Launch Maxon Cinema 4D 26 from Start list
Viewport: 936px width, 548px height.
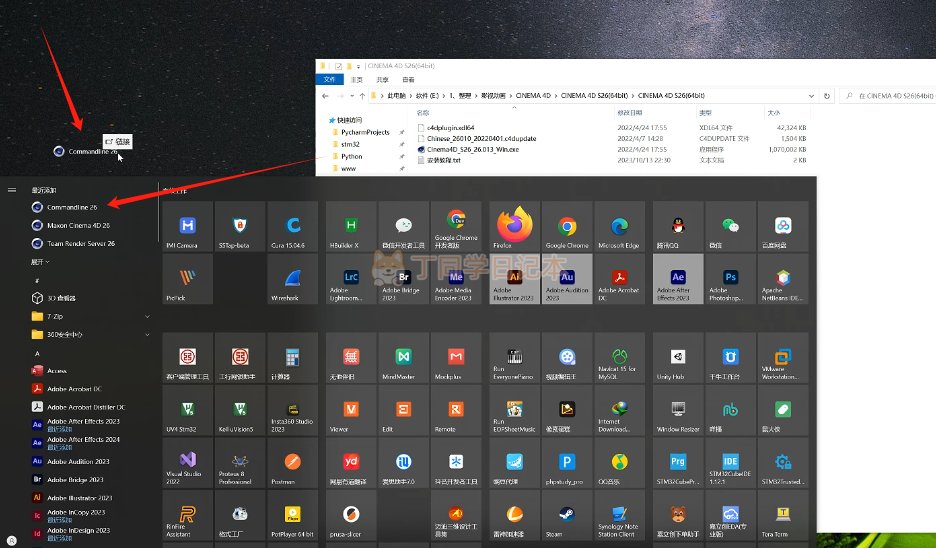(x=78, y=225)
